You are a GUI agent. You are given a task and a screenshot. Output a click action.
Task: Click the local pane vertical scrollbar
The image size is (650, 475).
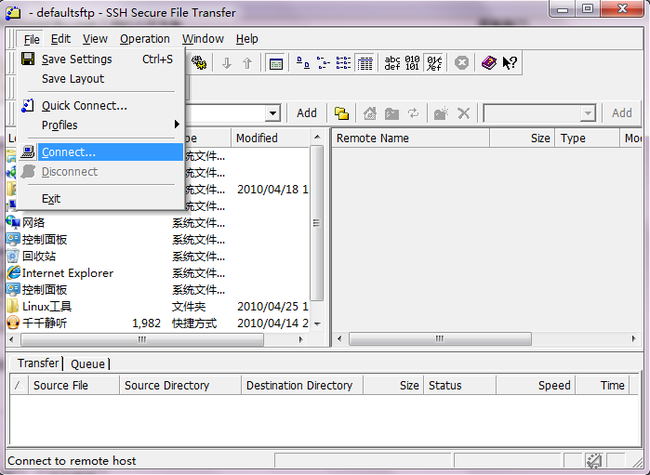(317, 223)
